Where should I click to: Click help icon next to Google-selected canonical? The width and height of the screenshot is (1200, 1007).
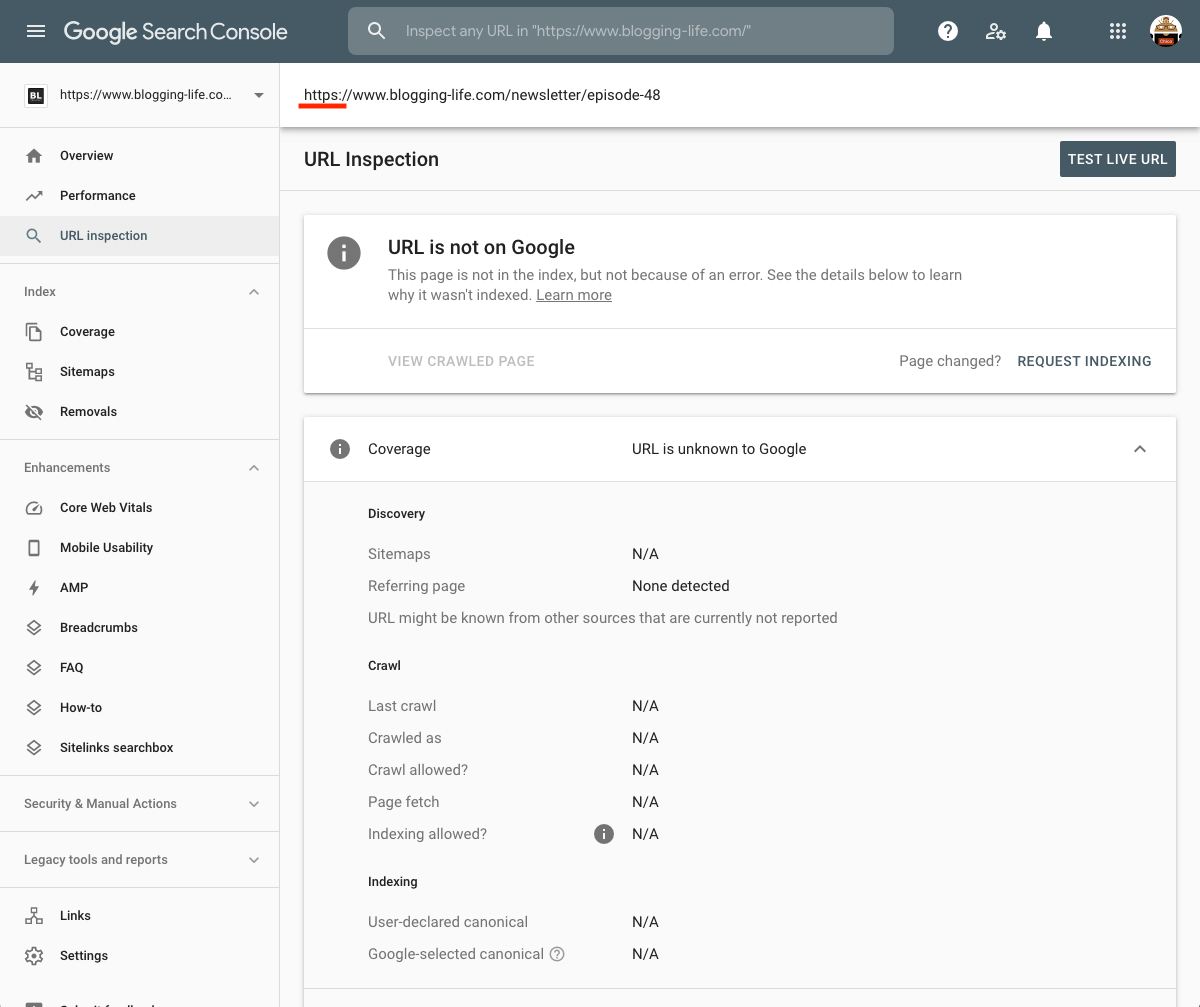point(557,954)
